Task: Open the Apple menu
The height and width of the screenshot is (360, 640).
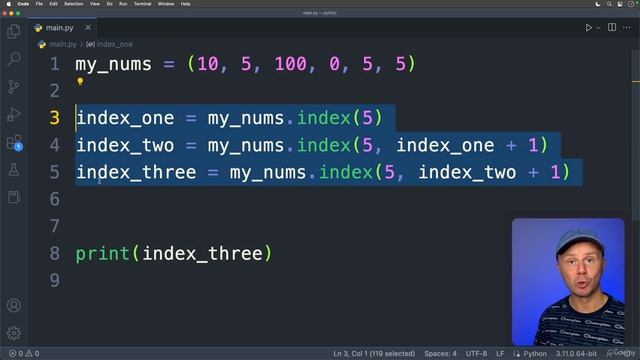Action: point(8,4)
